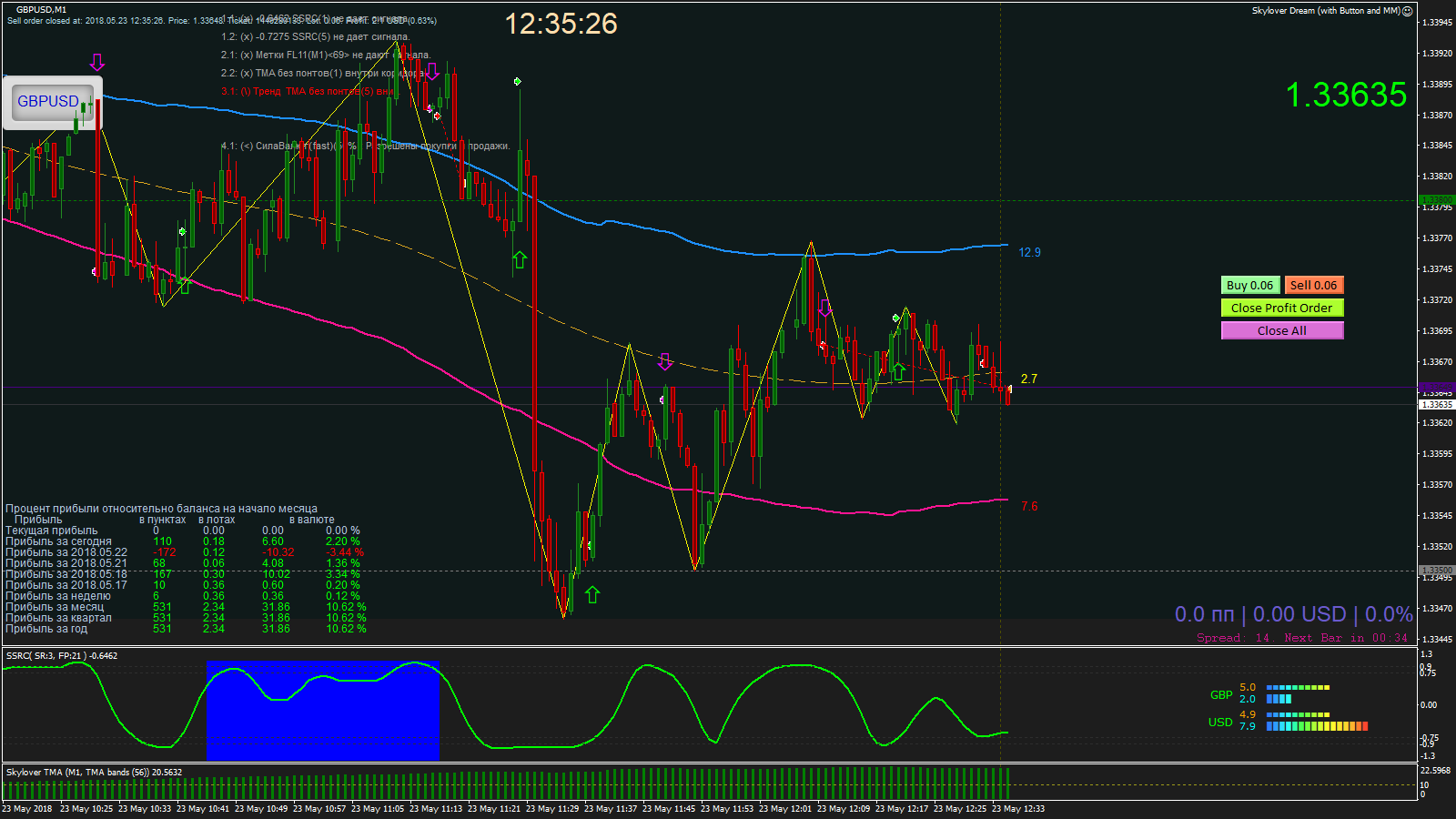Screen dimensions: 1456x819
Task: Click the Skylover TMA indicator label
Action: [x=94, y=772]
